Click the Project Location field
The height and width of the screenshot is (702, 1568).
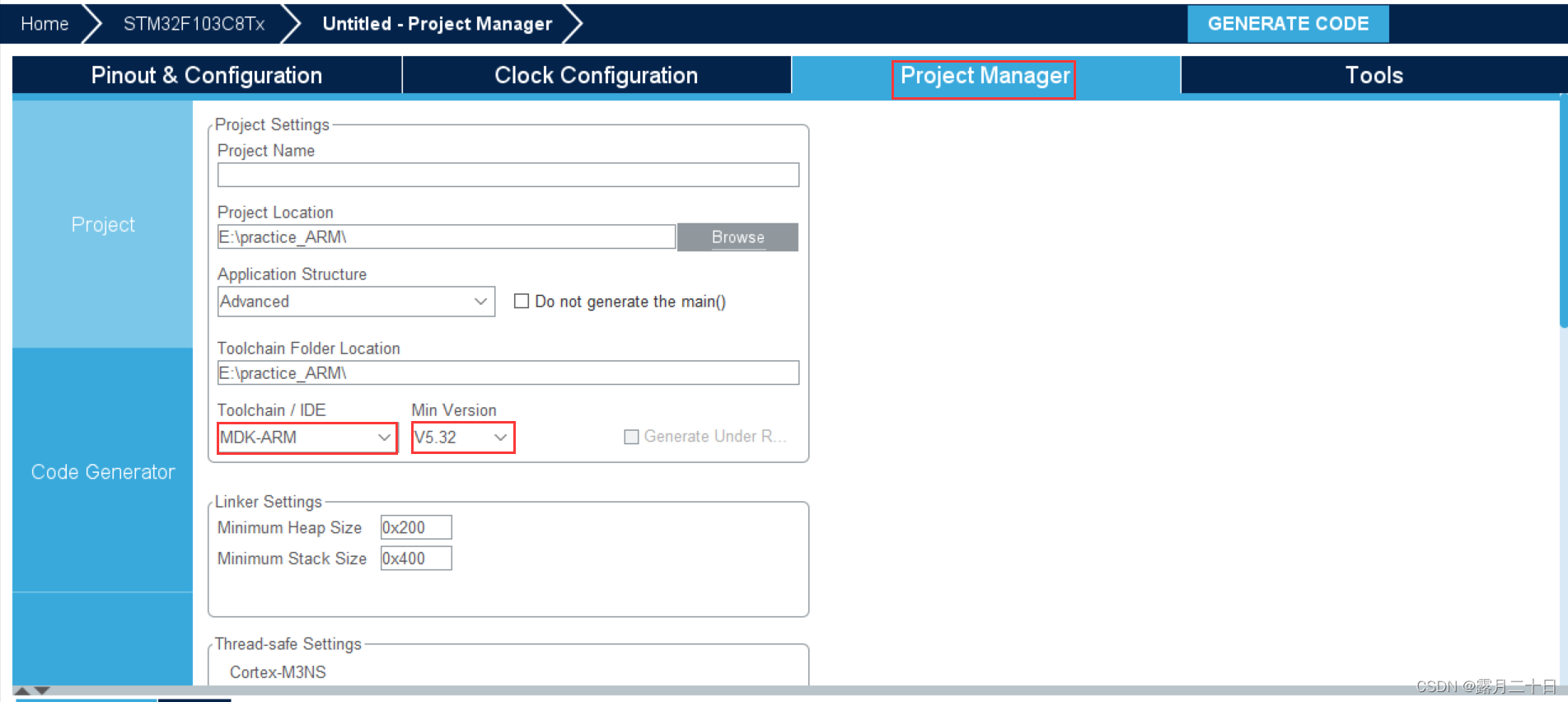(x=447, y=236)
